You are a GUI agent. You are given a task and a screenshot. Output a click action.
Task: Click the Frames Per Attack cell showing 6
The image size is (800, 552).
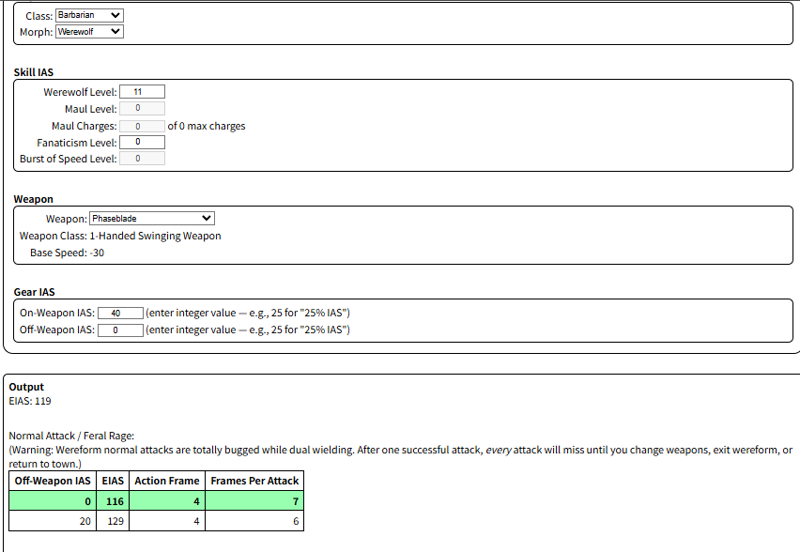tap(255, 521)
